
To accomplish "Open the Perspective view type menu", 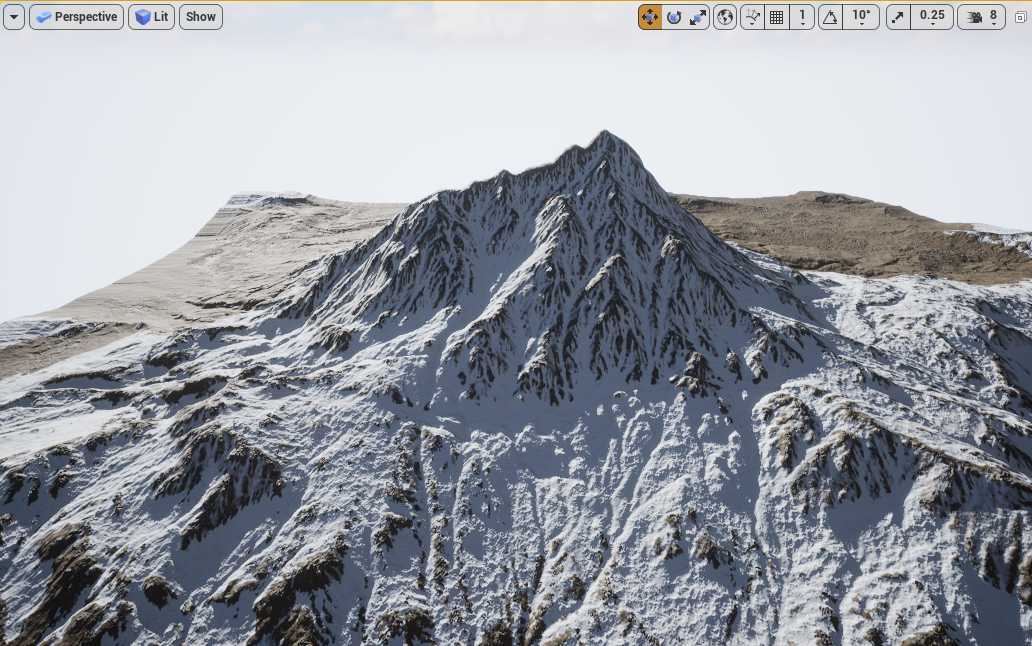I will (77, 17).
